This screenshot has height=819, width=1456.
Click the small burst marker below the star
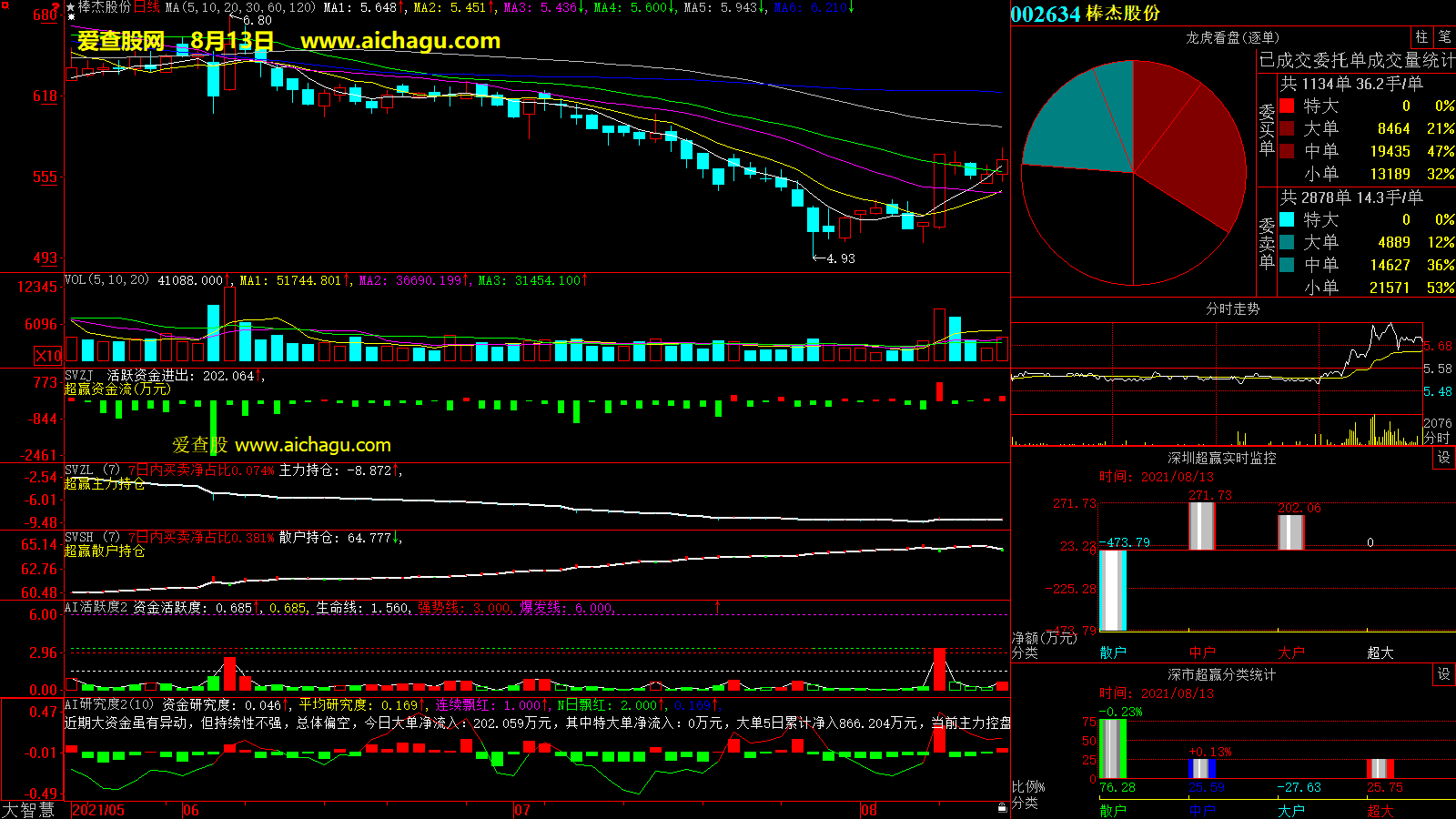point(71,17)
